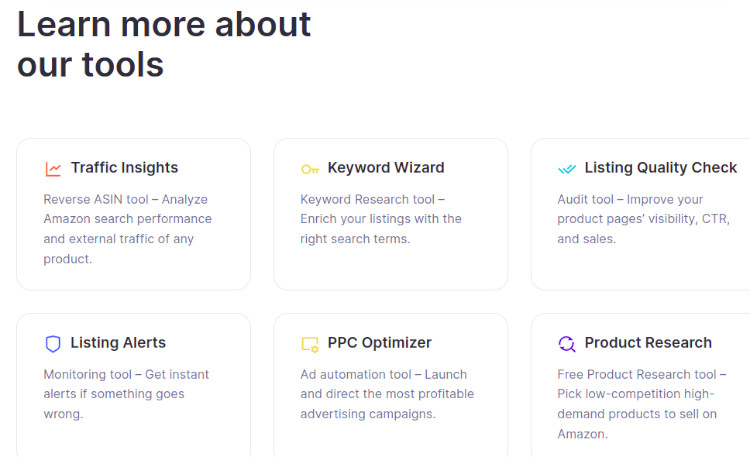
Task: Select the Free Product Research tool description
Action: (x=641, y=404)
